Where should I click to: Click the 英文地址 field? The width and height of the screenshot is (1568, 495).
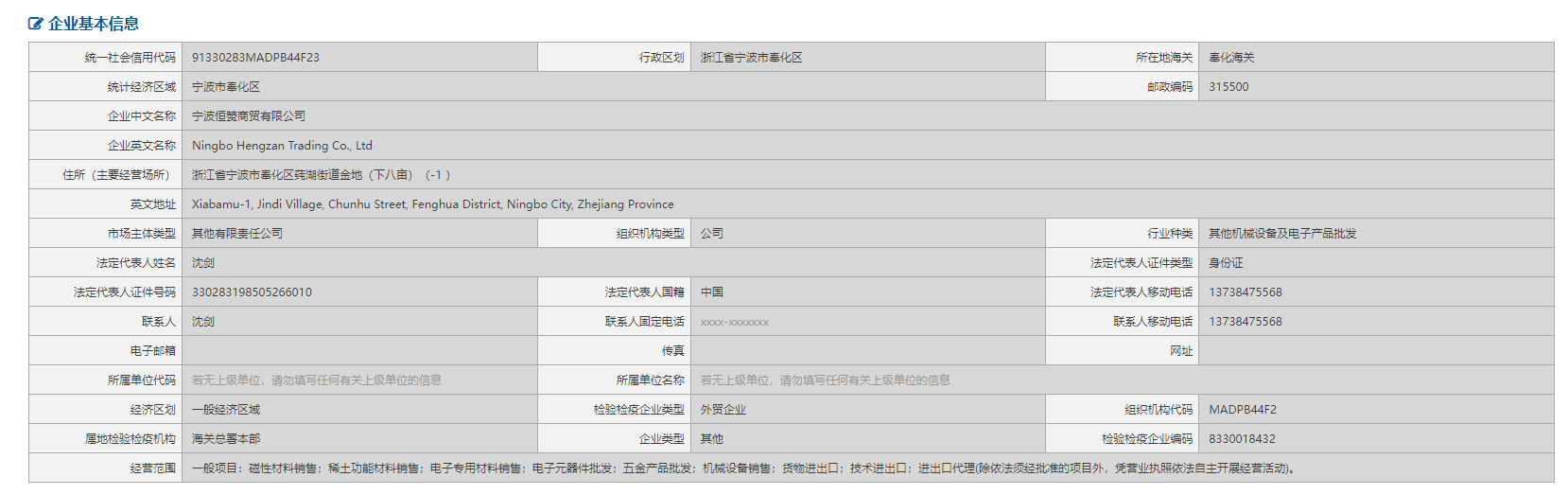tap(867, 204)
